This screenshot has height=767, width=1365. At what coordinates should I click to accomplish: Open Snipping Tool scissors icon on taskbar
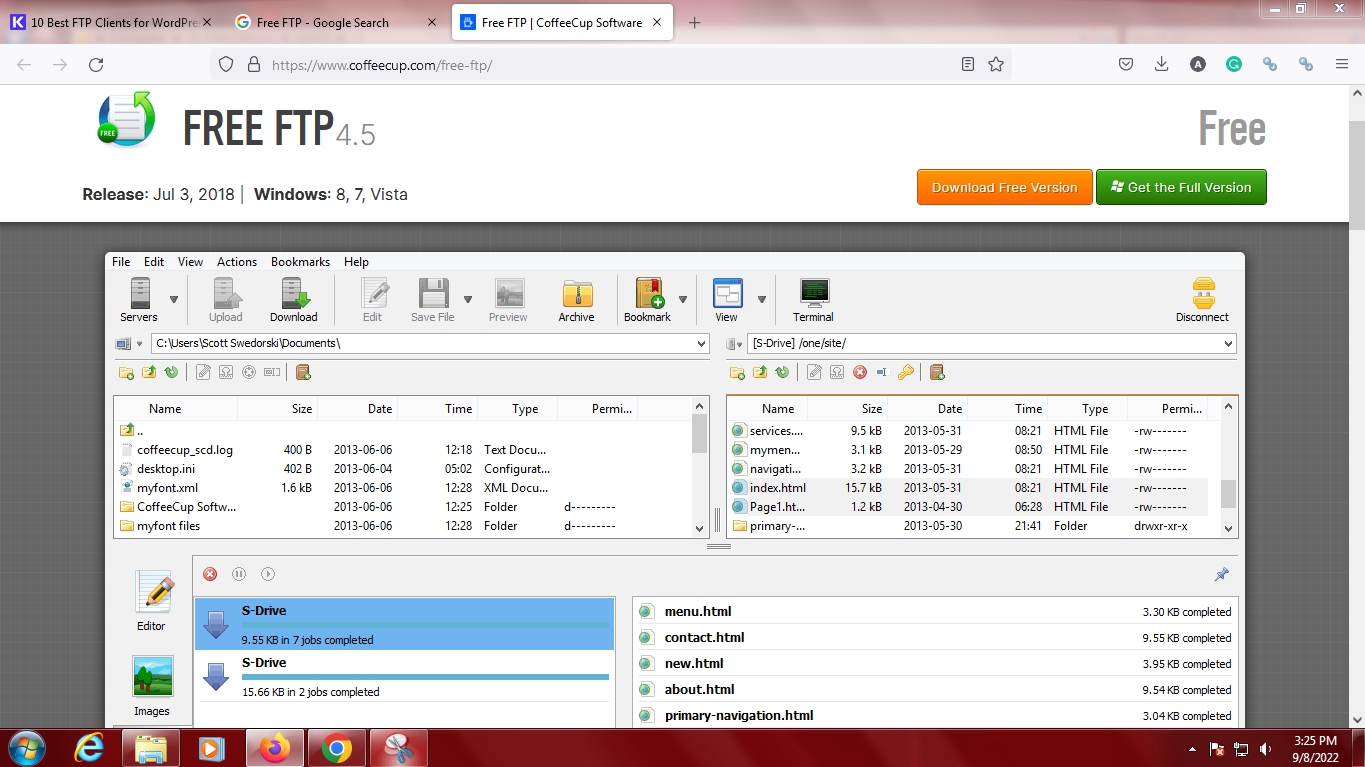pyautogui.click(x=399, y=747)
